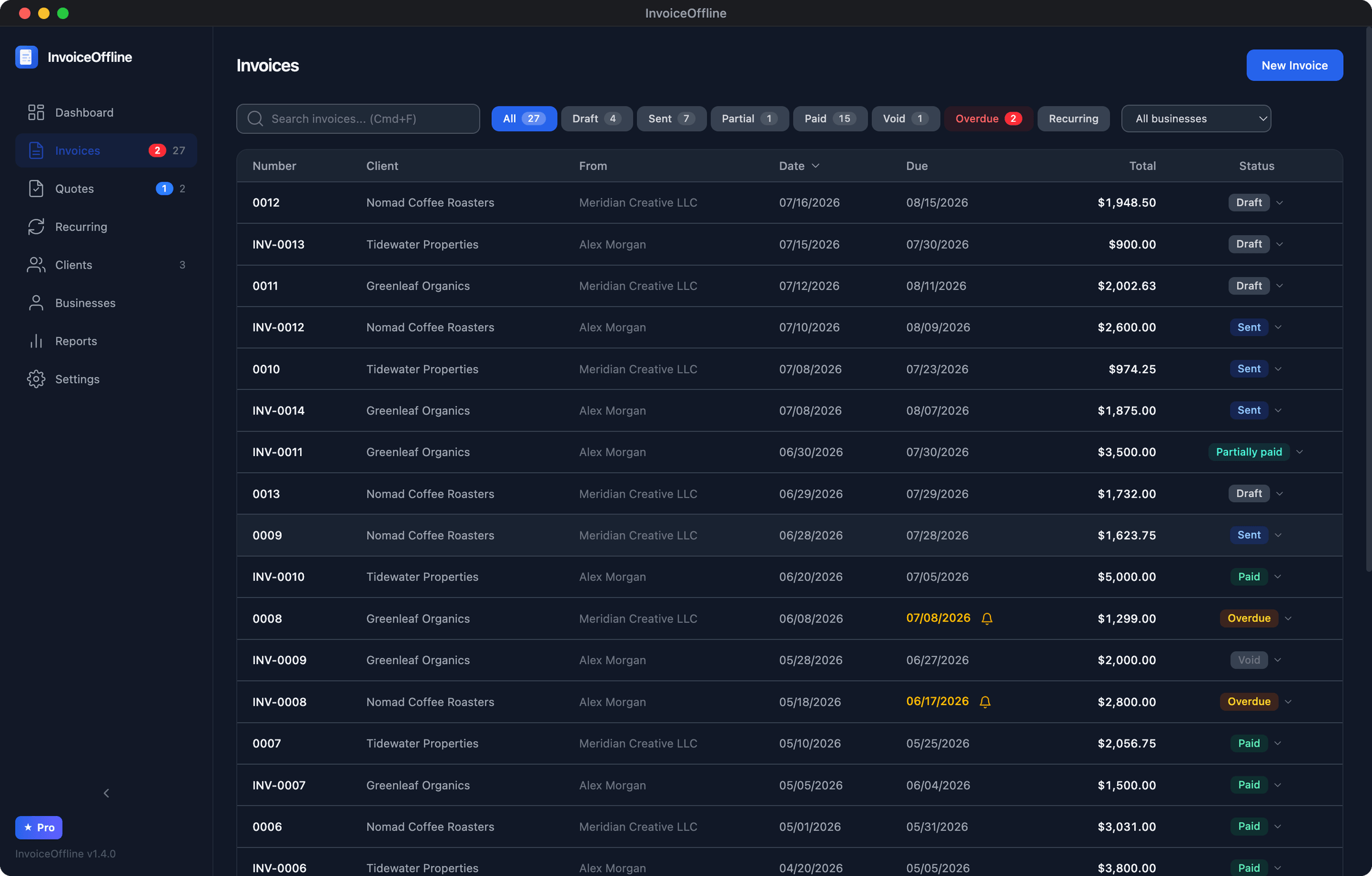Click the blue badge on Quotes
Viewport: 1372px width, 876px height.
164,189
